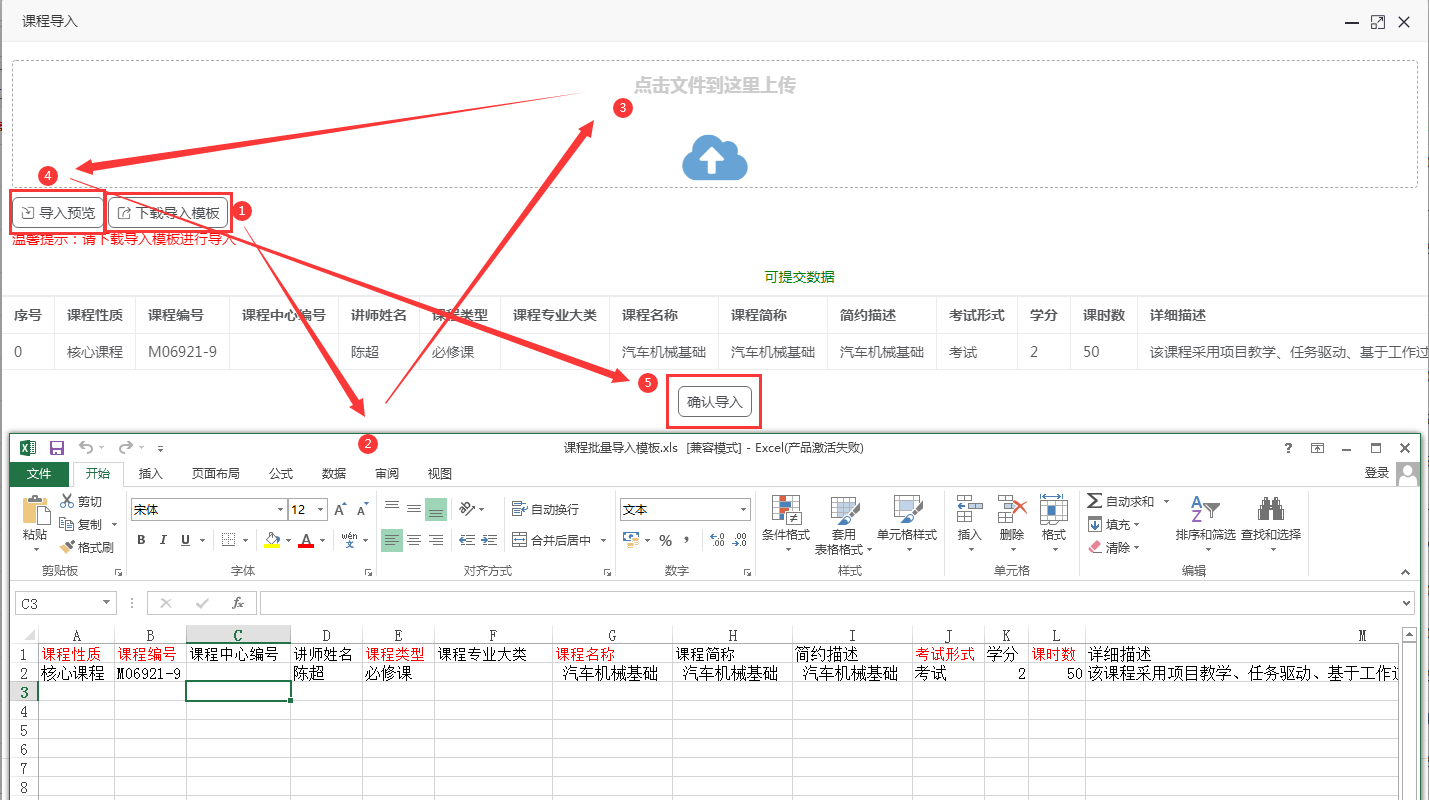
Task: Expand the font name dropdown 宋体
Action: (x=280, y=510)
